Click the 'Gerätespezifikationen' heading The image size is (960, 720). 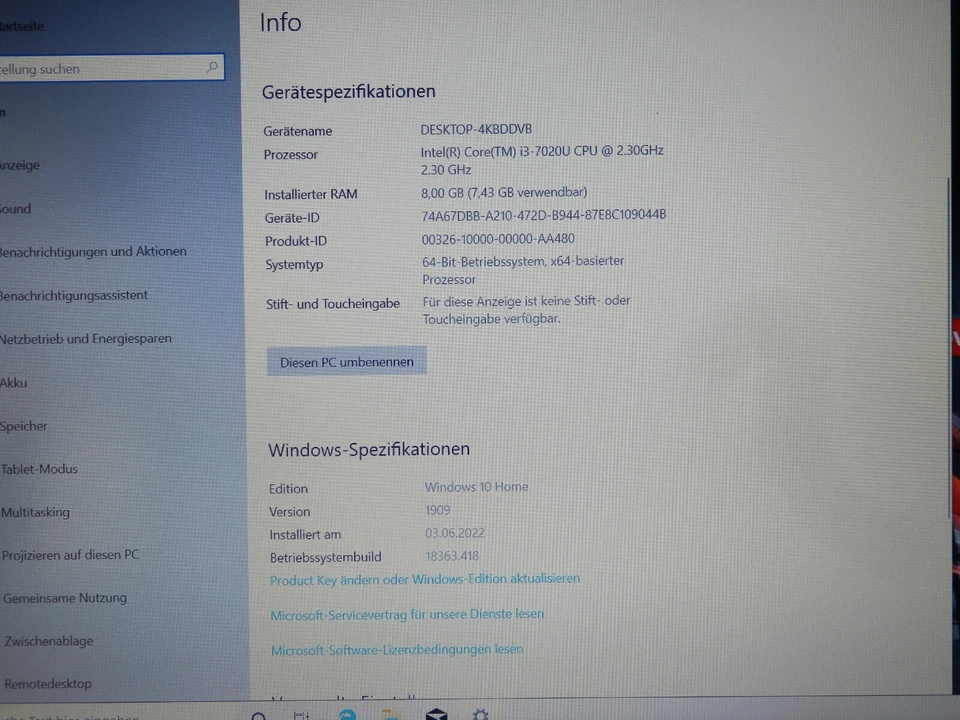tap(348, 92)
